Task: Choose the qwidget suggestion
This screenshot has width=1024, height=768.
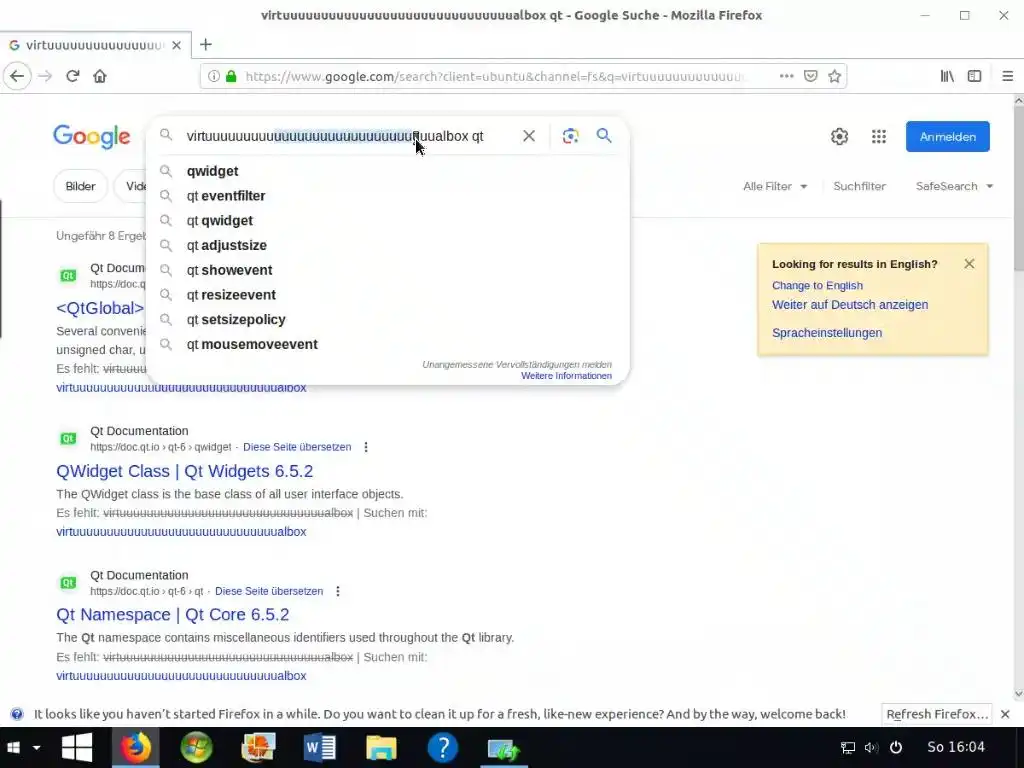Action: coord(389,171)
